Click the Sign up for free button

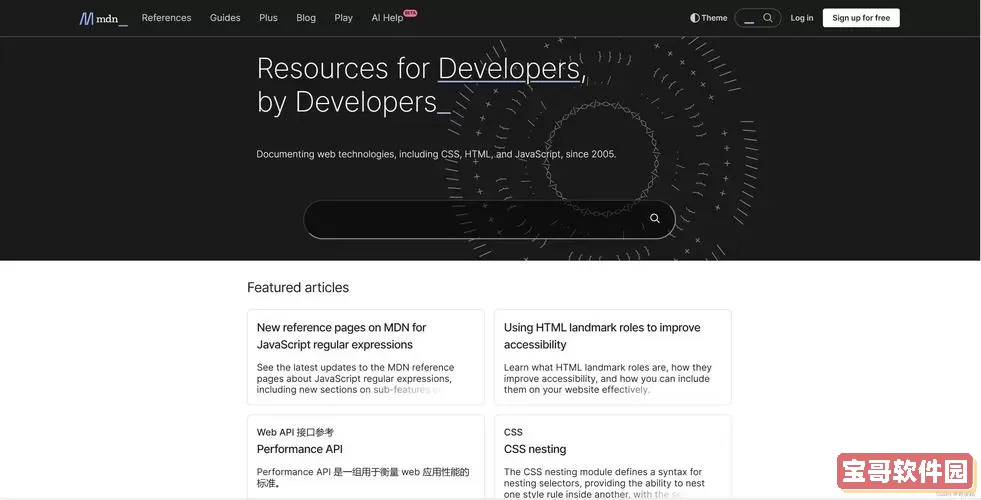861,18
